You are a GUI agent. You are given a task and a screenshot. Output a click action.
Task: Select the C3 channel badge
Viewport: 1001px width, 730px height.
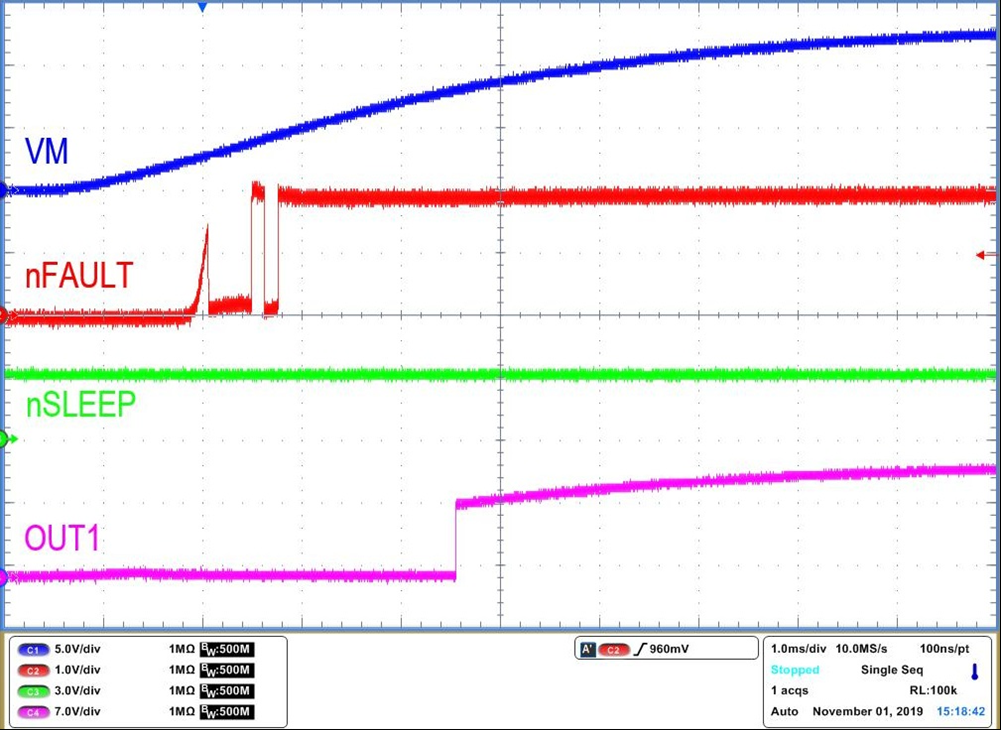pyautogui.click(x=31, y=691)
